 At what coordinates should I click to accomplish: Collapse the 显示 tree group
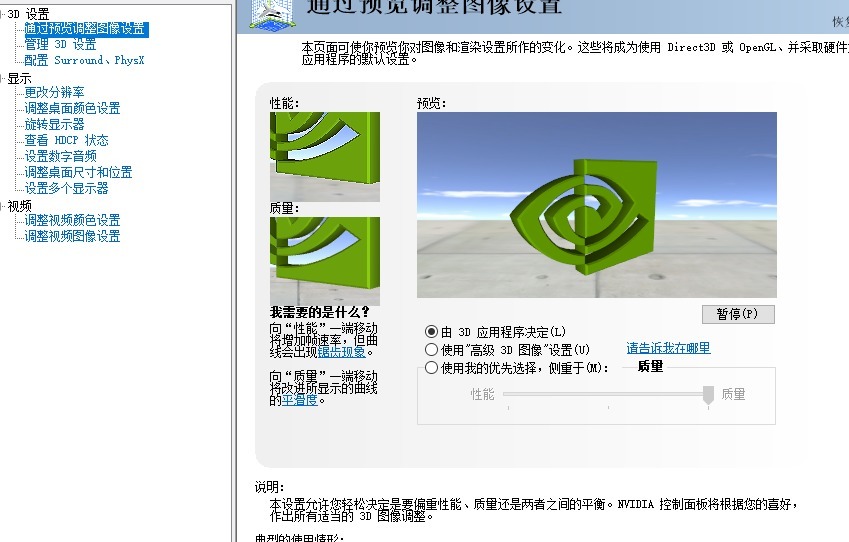coord(2,79)
